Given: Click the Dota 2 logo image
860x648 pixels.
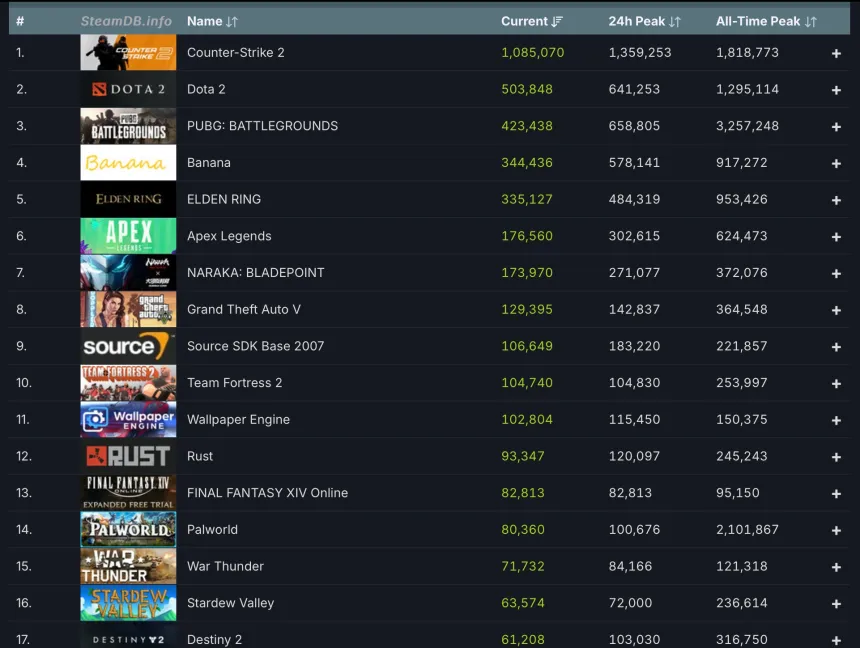Looking at the screenshot, I should (x=128, y=90).
